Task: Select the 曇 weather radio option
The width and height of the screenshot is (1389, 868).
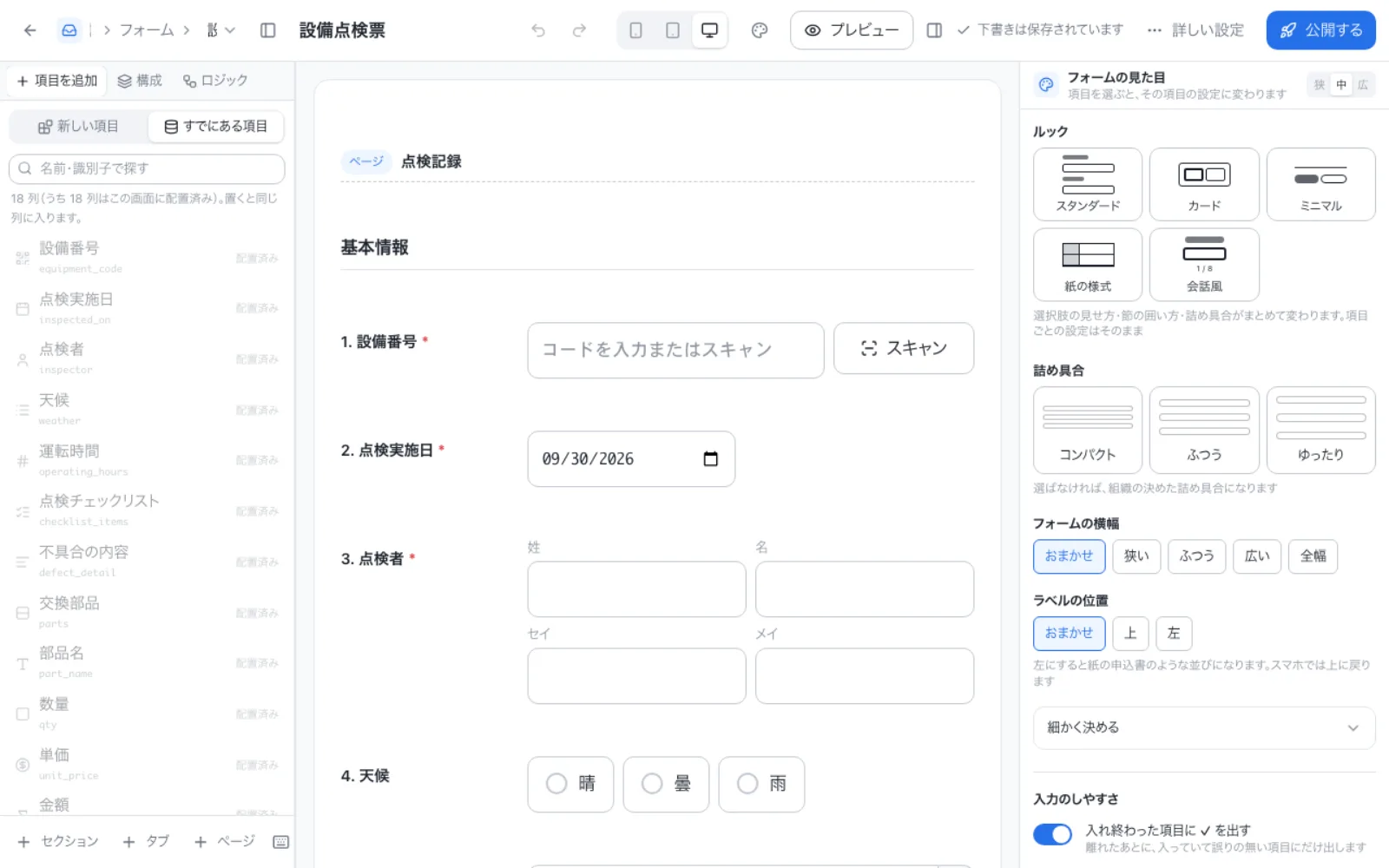Action: coord(666,785)
